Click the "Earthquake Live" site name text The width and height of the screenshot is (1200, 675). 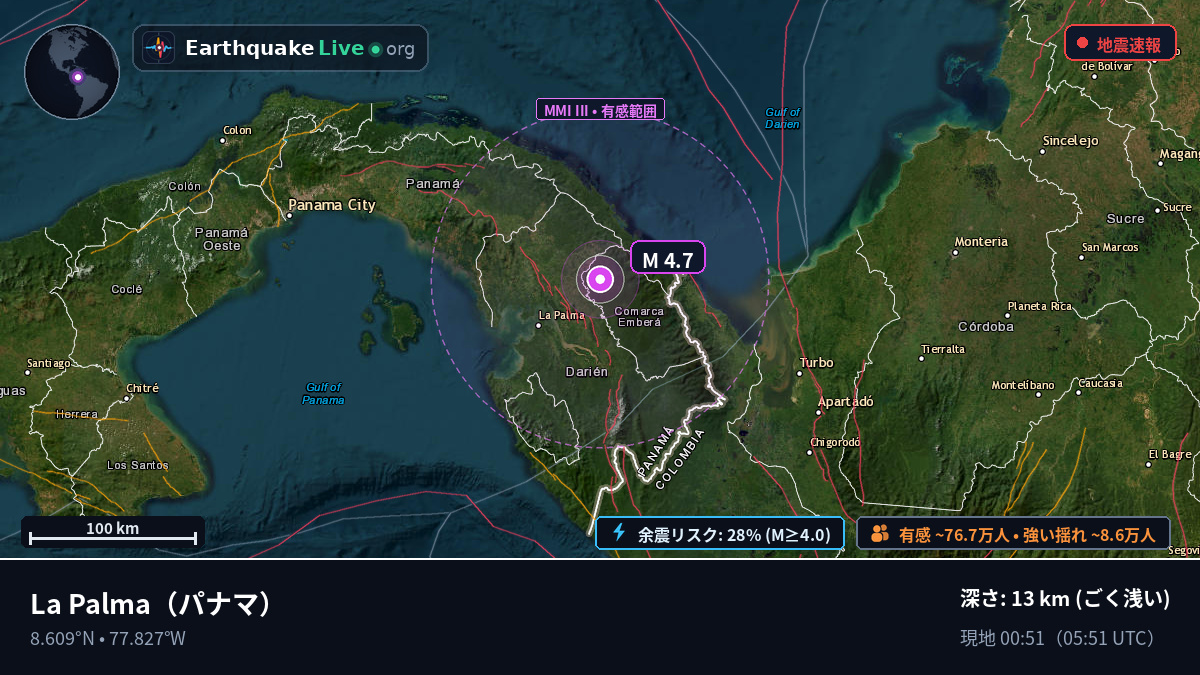click(275, 48)
